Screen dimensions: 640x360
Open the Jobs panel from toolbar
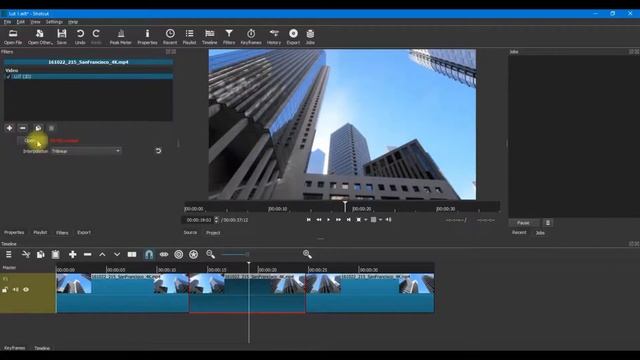310,36
